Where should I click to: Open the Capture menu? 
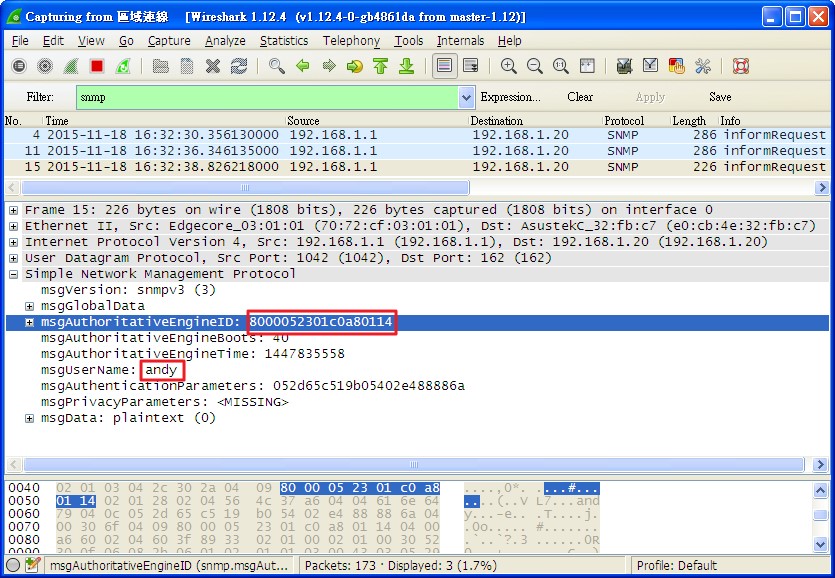169,40
